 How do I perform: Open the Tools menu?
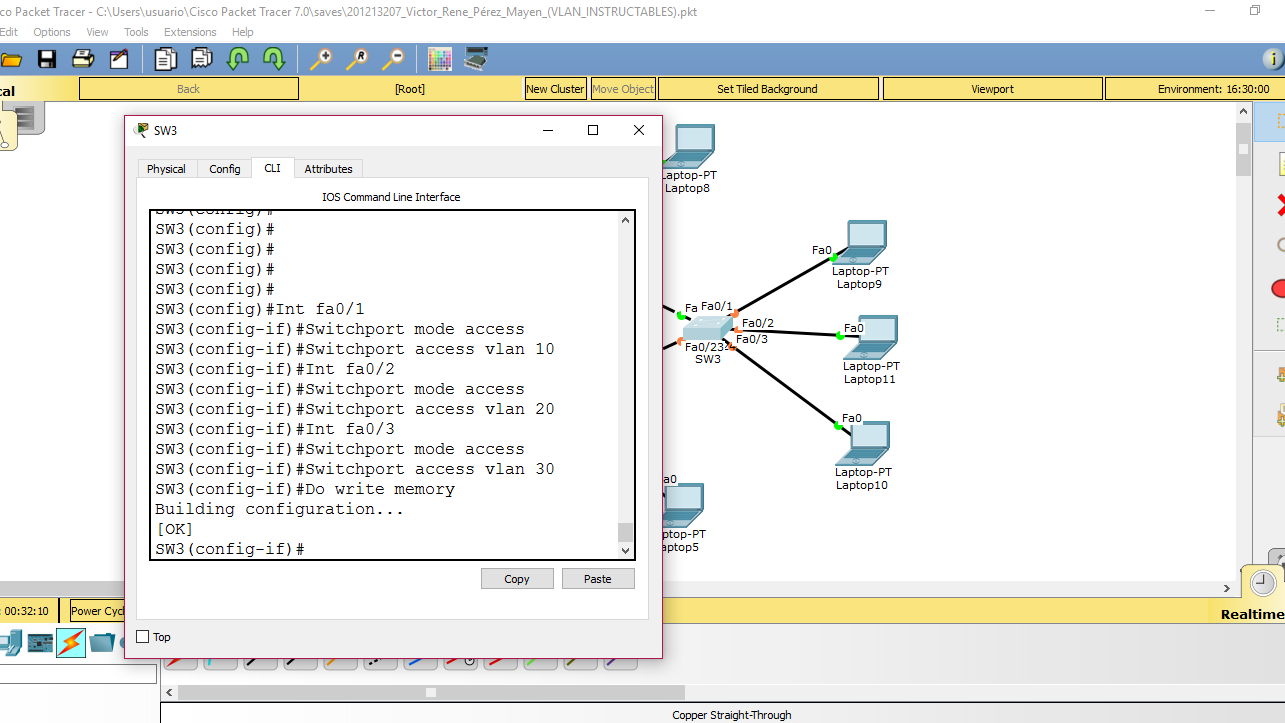click(x=136, y=32)
